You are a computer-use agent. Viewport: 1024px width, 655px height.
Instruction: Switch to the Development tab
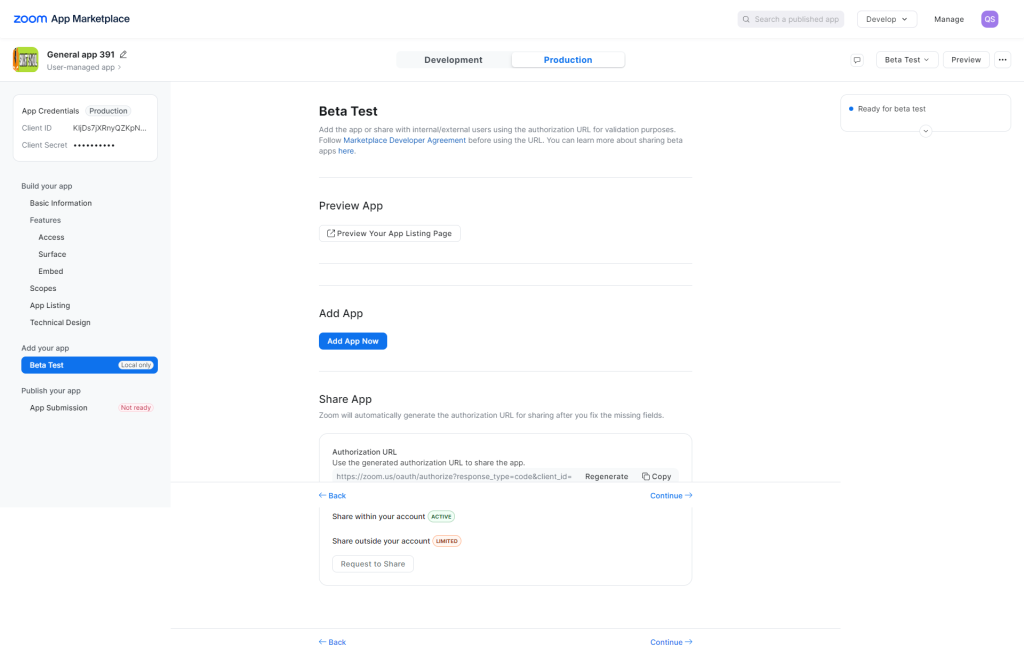pyautogui.click(x=453, y=59)
